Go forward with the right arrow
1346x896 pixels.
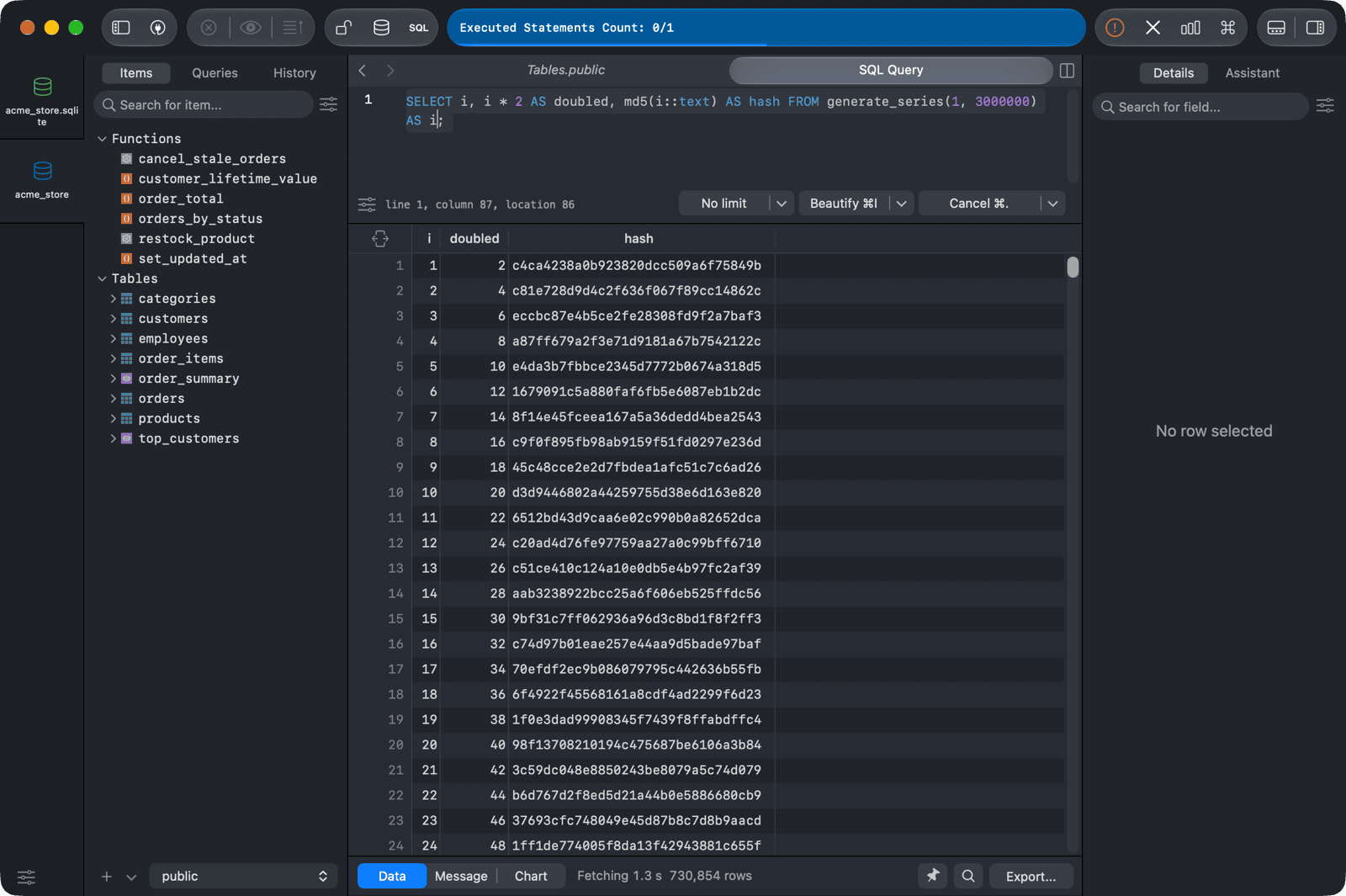pos(390,71)
